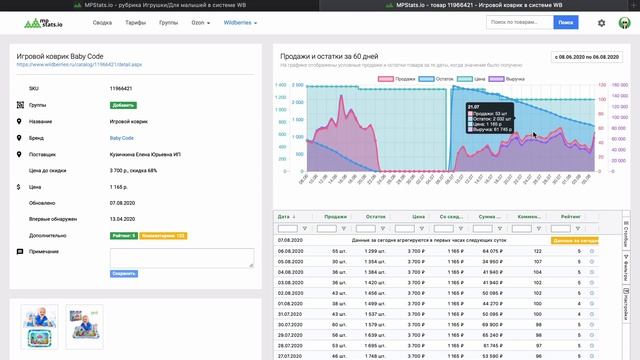Click the QR icon next to Группы

click(20, 105)
